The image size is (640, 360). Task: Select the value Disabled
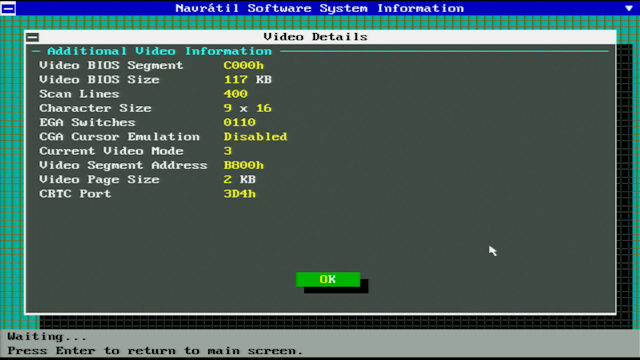click(256, 137)
